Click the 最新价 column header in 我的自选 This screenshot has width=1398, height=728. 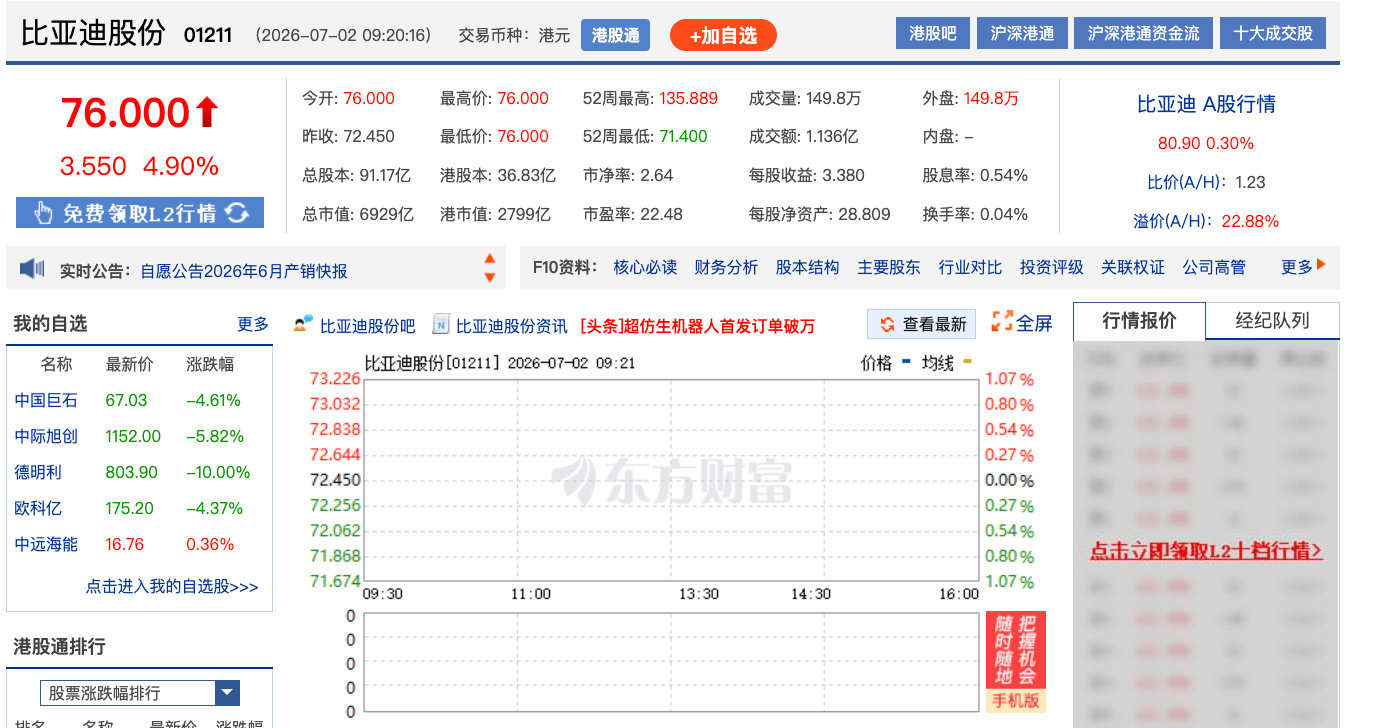[129, 364]
